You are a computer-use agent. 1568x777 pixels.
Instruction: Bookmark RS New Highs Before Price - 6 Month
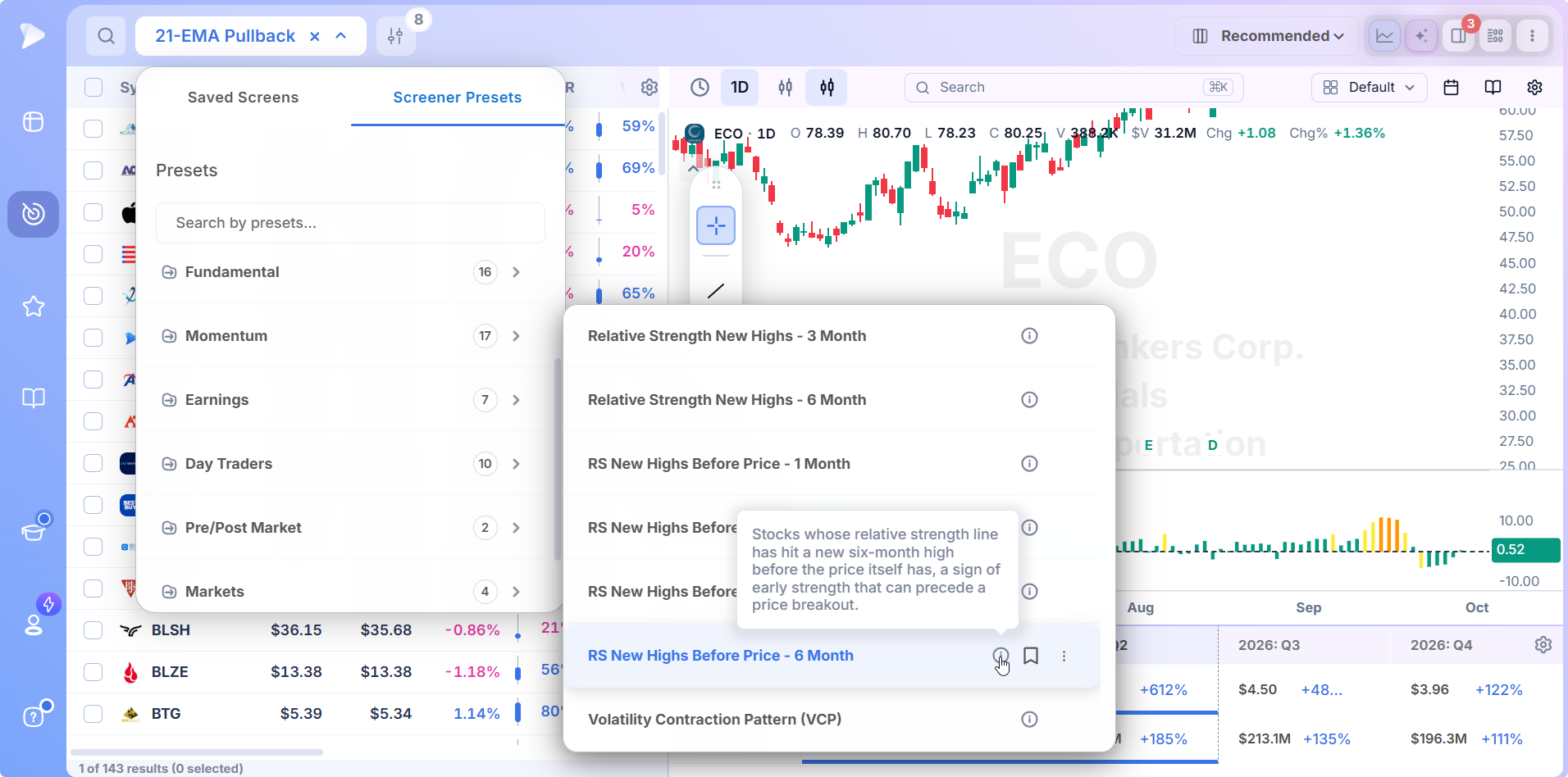coord(1031,656)
